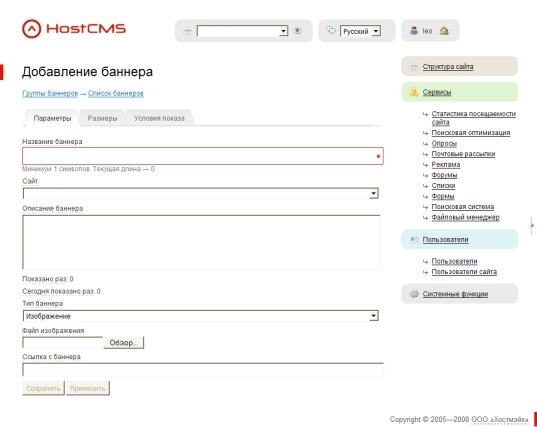
Task: Click the Добавление баннера page heading
Action: pos(87,72)
